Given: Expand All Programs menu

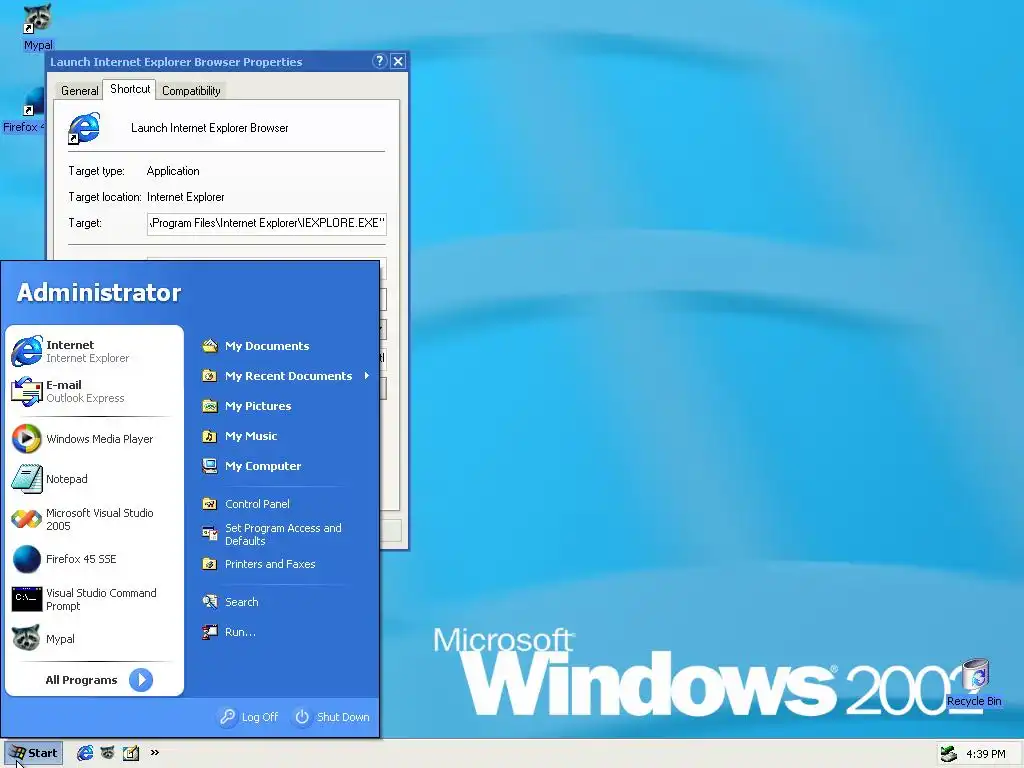Looking at the screenshot, I should [x=99, y=680].
